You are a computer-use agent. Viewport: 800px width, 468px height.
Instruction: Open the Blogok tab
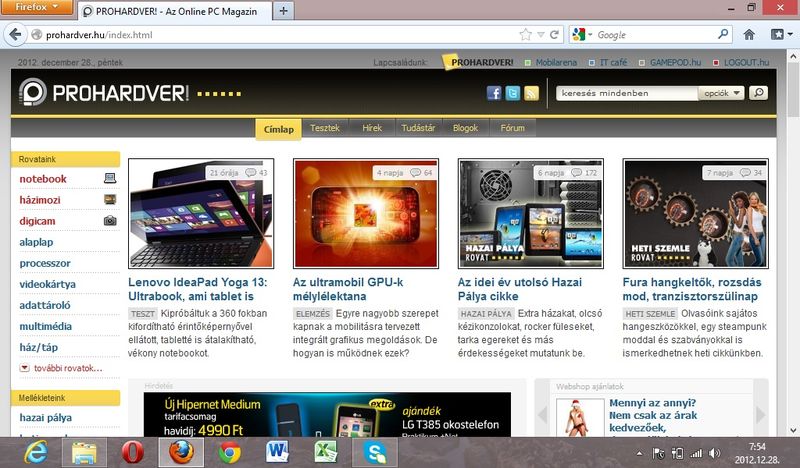(465, 128)
